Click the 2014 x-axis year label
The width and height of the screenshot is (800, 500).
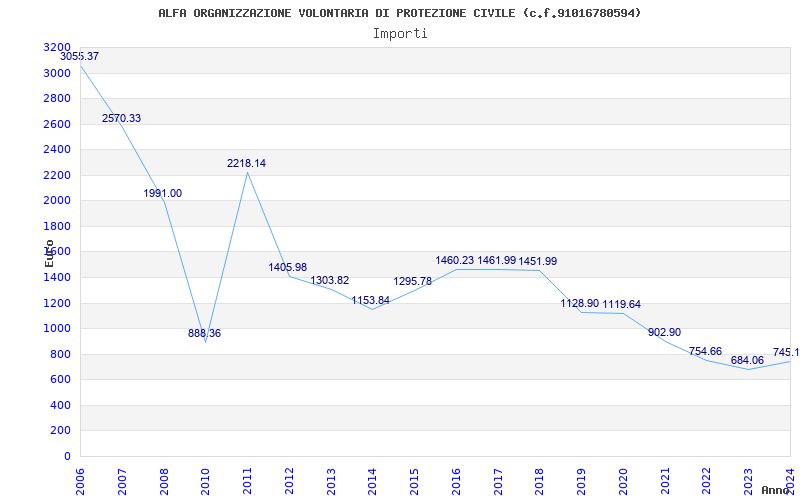(x=373, y=480)
